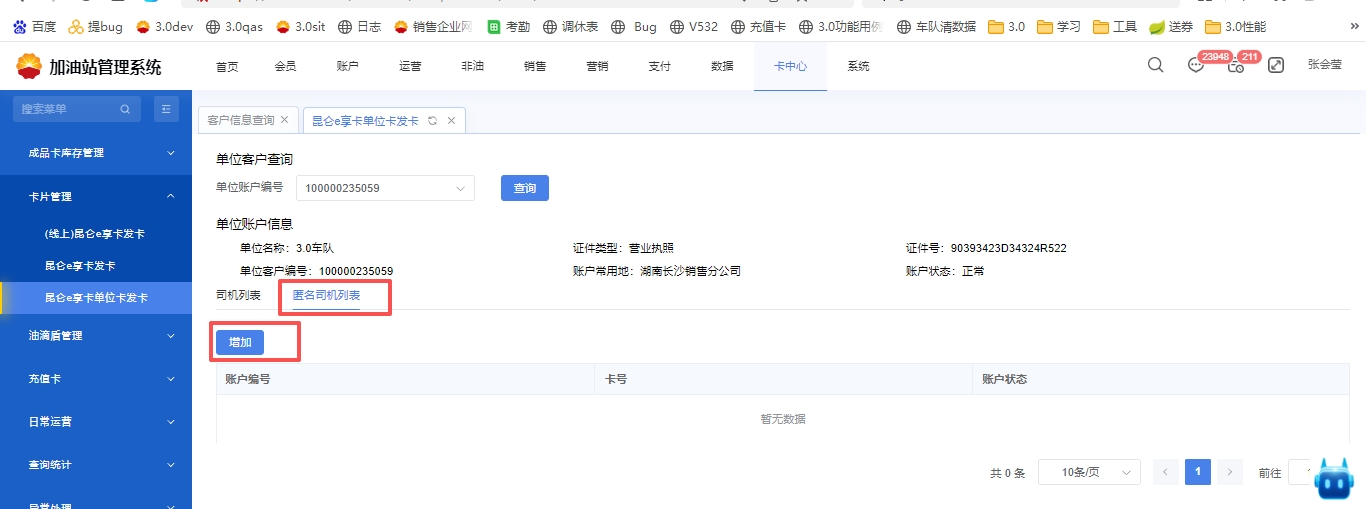Open the chat messages icon with 23948 badge
Viewport: 1366px width, 509px height.
point(1196,66)
